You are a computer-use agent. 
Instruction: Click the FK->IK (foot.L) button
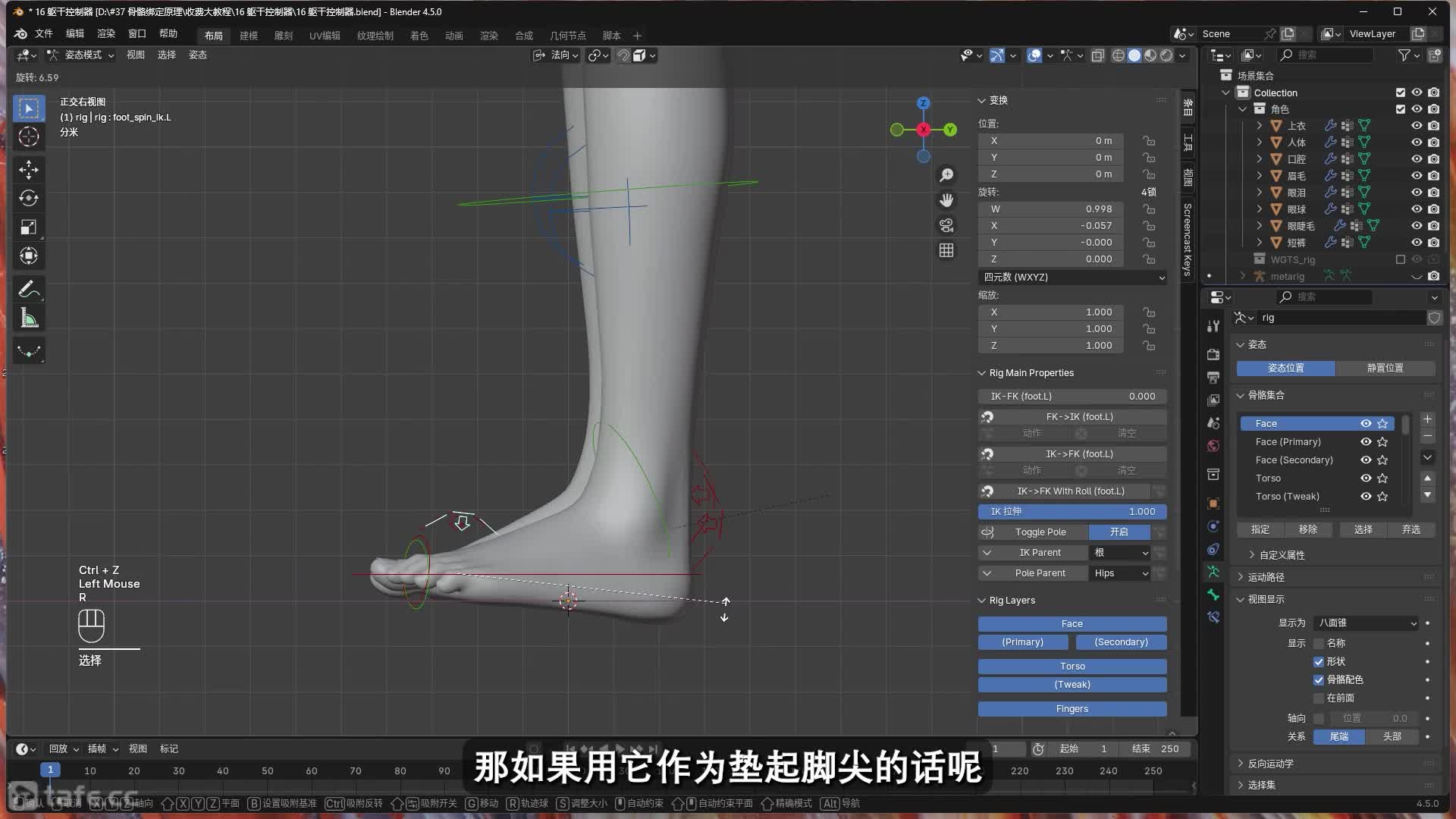(x=1079, y=417)
